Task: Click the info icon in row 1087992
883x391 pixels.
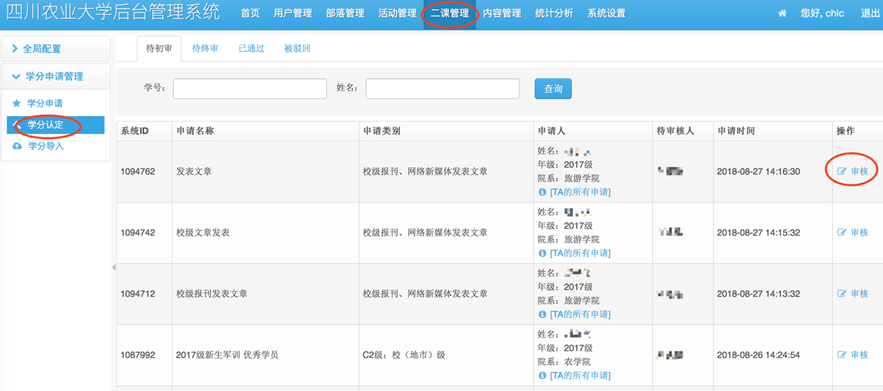Action: tap(542, 375)
